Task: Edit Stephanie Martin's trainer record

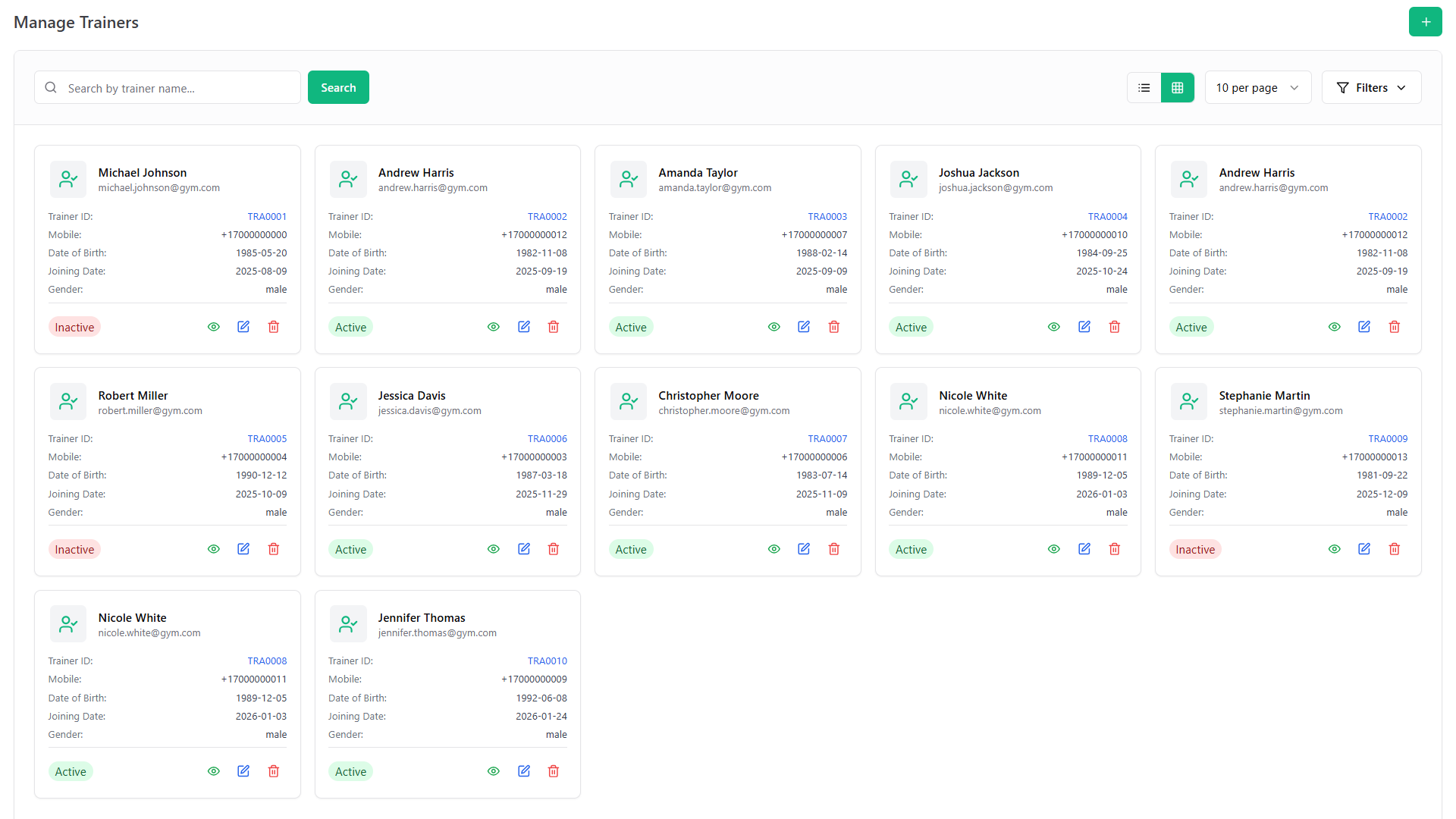Action: point(1364,549)
